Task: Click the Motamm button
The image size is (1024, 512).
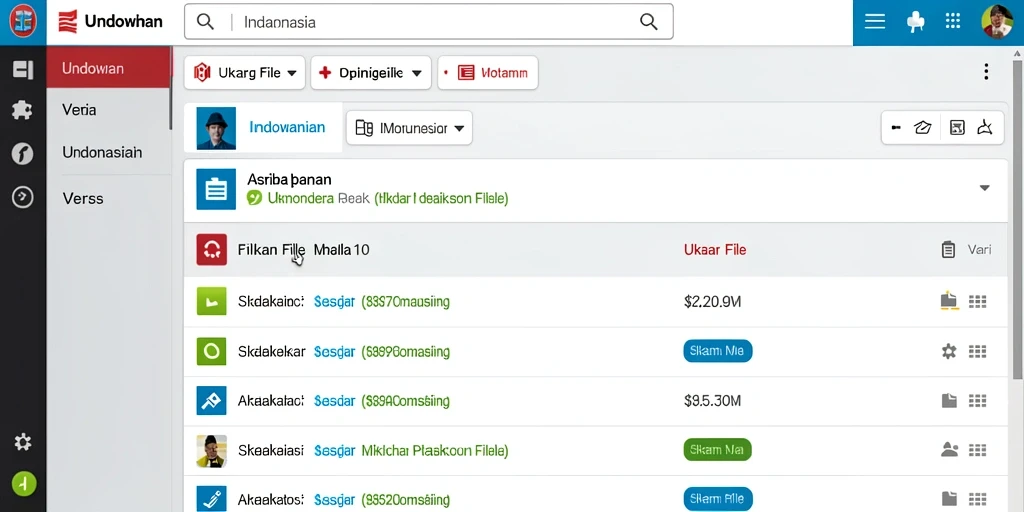Action: [x=487, y=72]
